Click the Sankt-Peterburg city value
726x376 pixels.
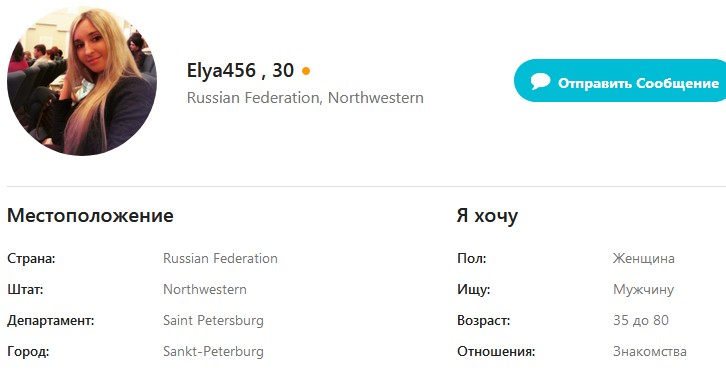[x=213, y=351]
